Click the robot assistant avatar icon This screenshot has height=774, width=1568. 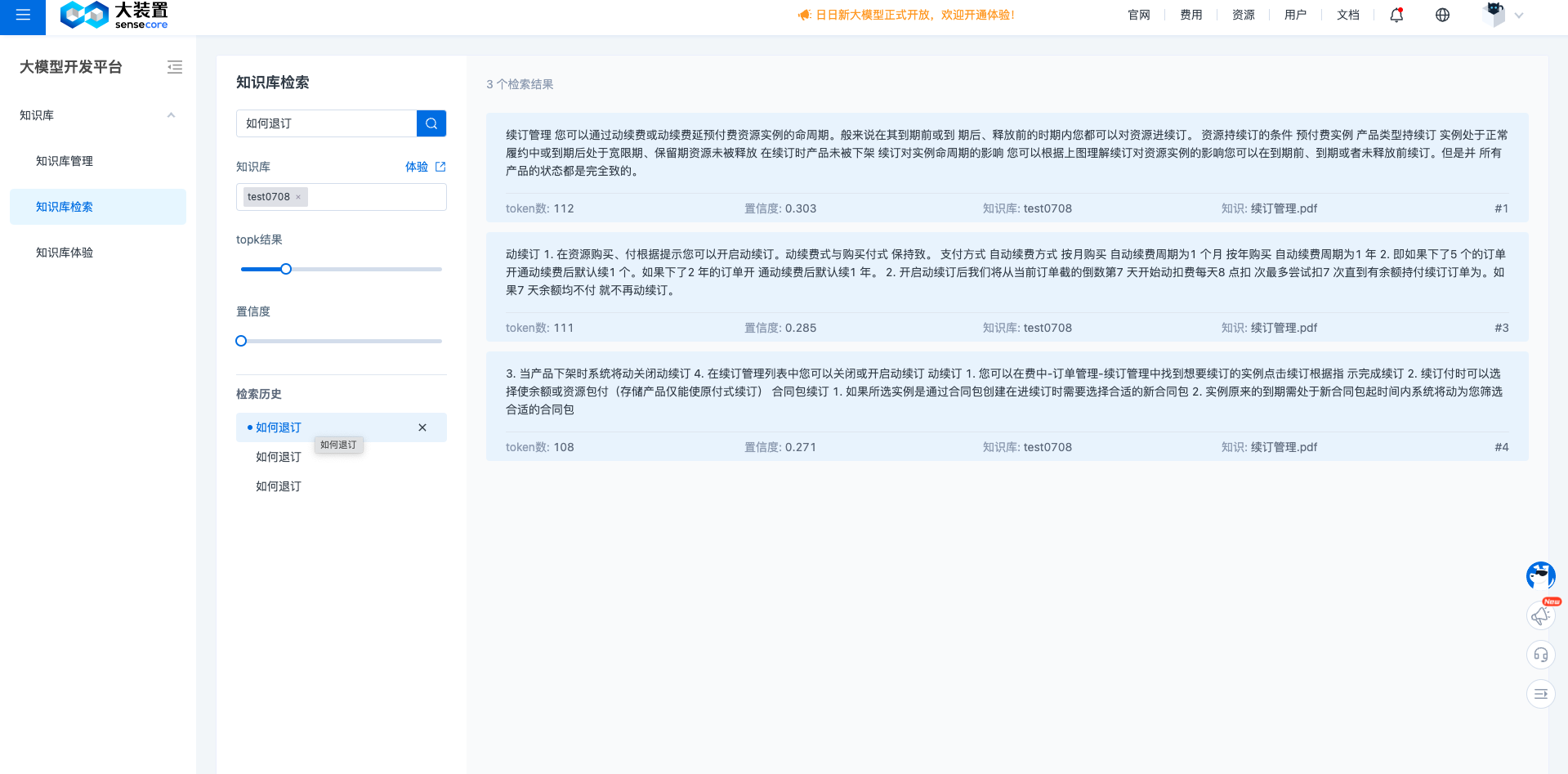pos(1540,575)
